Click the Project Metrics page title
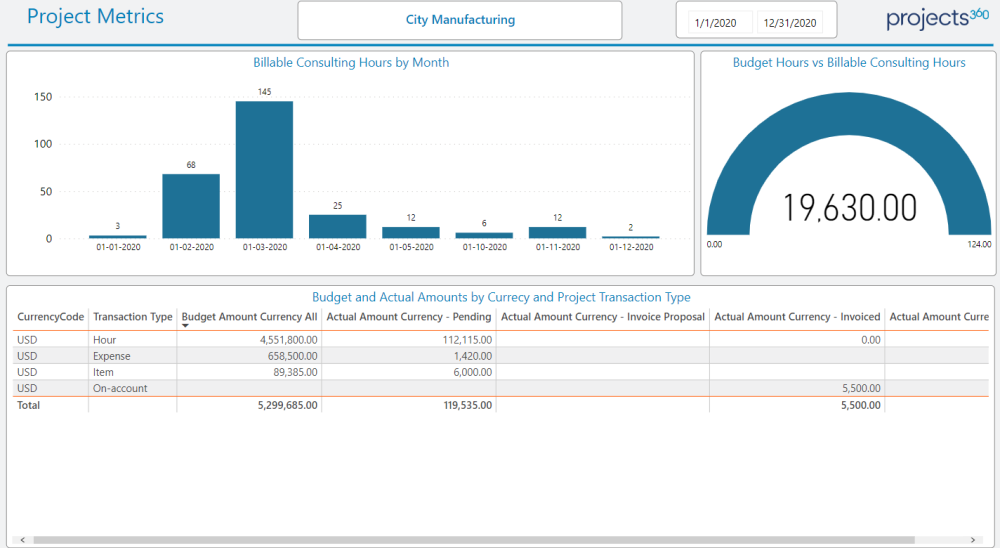Screen dimensions: 1000x548 (95, 17)
